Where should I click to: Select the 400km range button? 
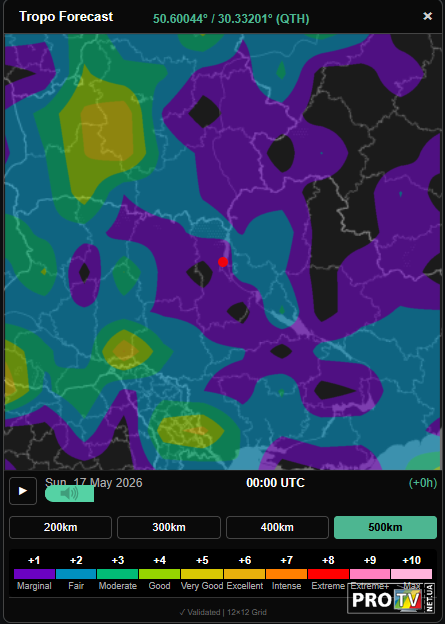[x=277, y=527]
